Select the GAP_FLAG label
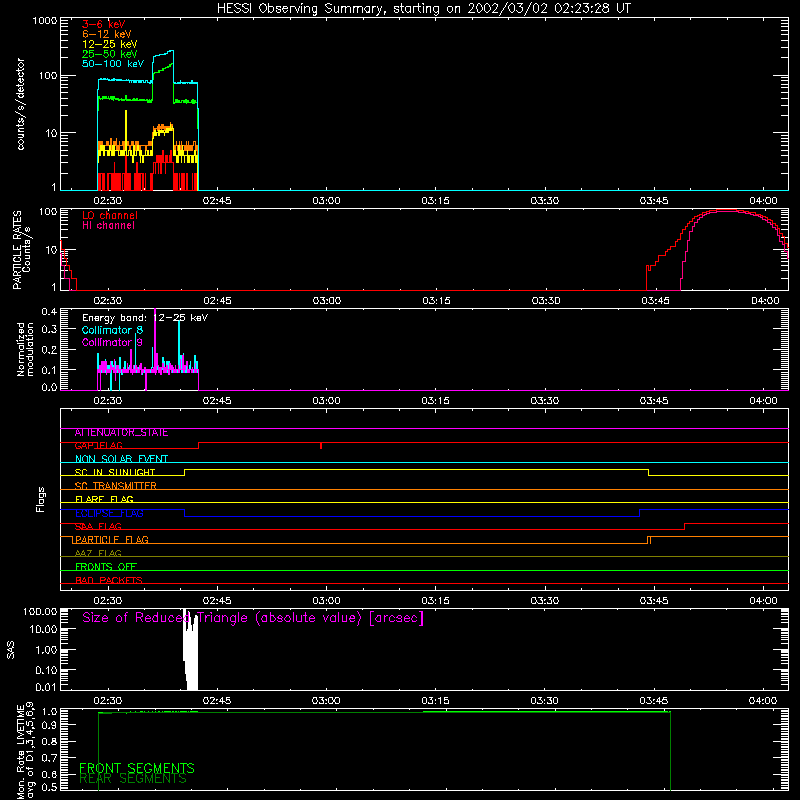 pyautogui.click(x=98, y=446)
